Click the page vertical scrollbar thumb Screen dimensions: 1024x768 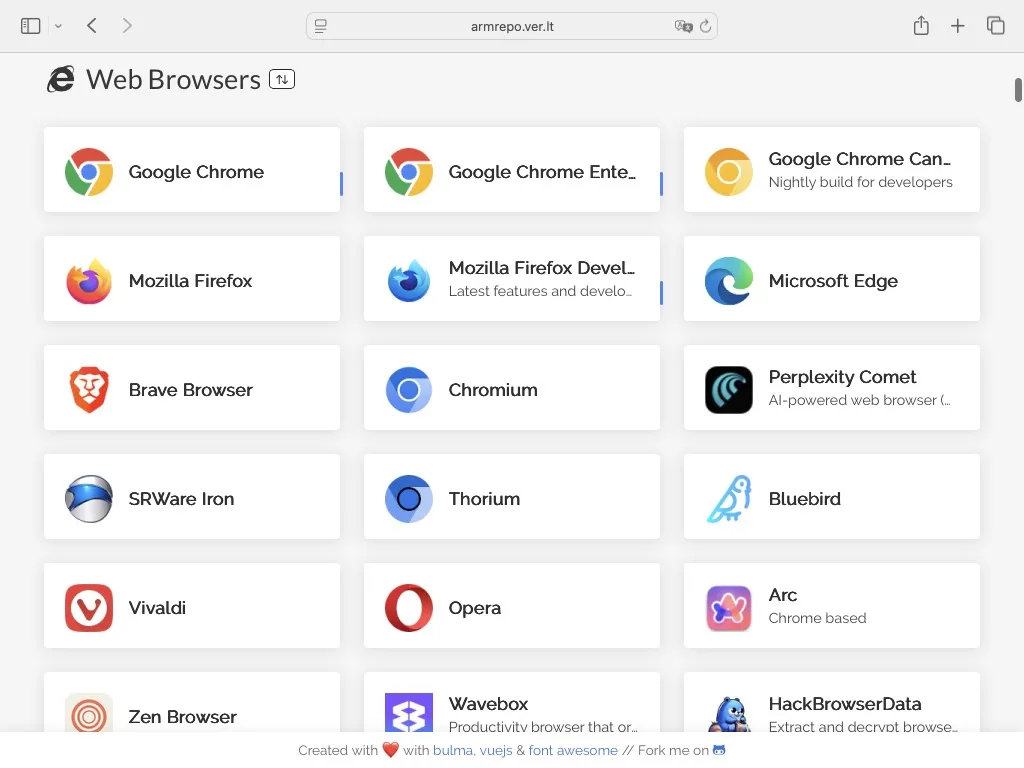coord(1017,90)
